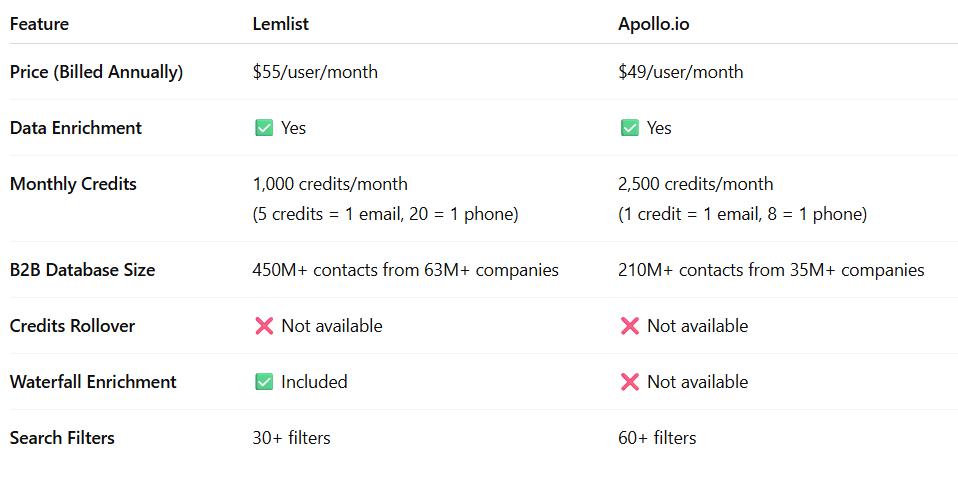Click the 60+ filters value
Viewport: 958px width, 483px height.
[657, 438]
